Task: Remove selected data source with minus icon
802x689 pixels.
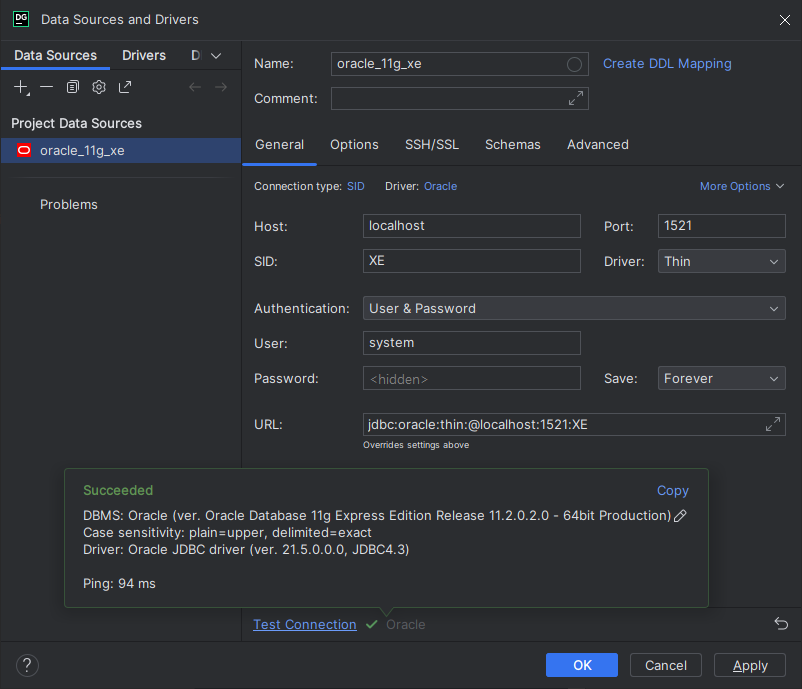Action: coord(47,87)
